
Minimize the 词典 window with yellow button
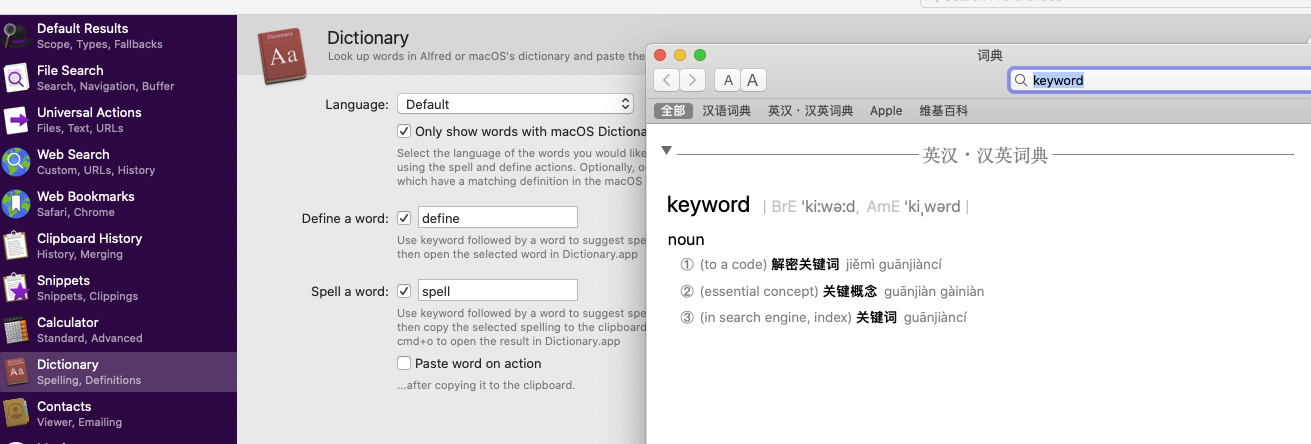click(680, 55)
